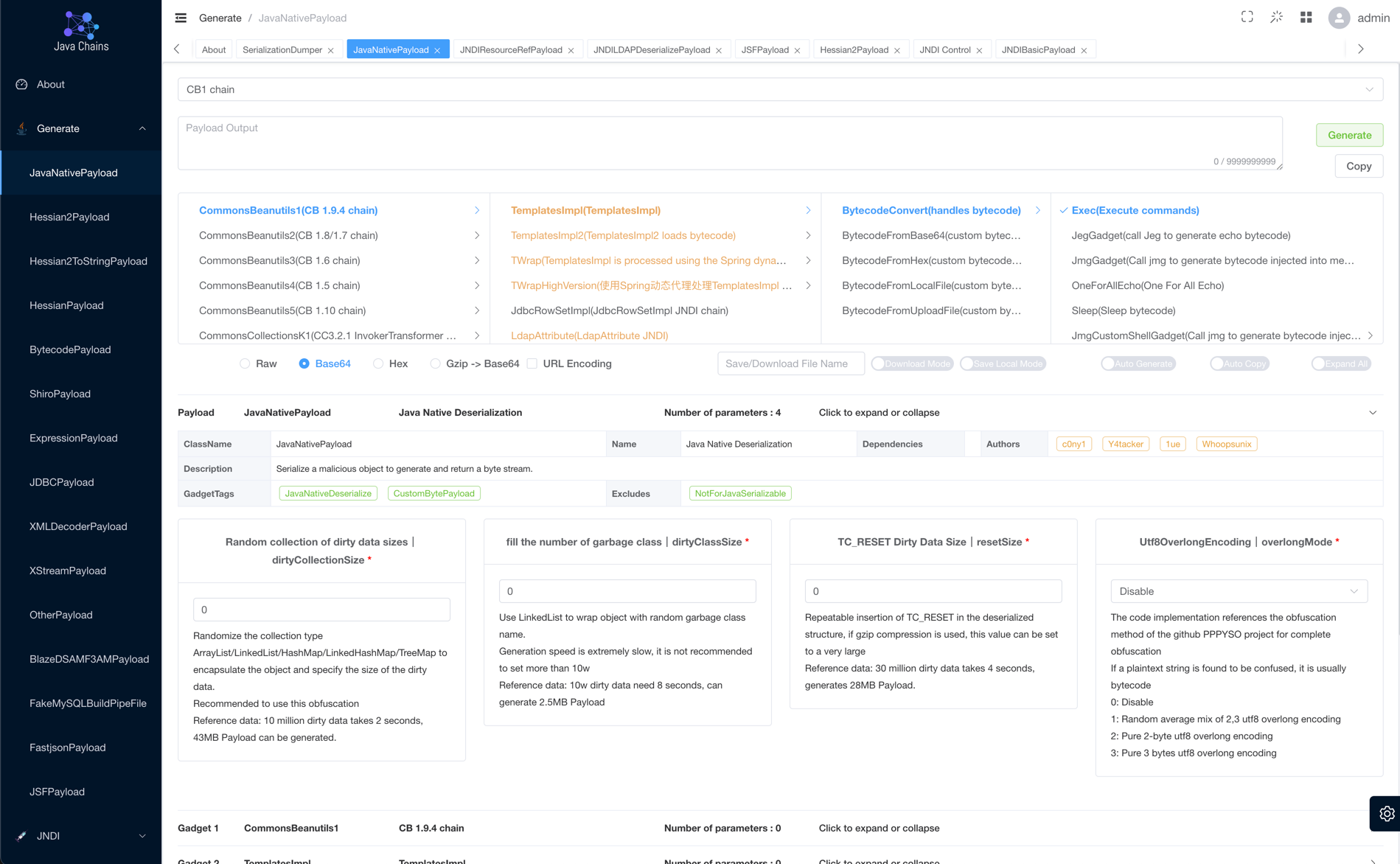Open the JSFPayload tab
The image size is (1400, 864).
(x=767, y=49)
